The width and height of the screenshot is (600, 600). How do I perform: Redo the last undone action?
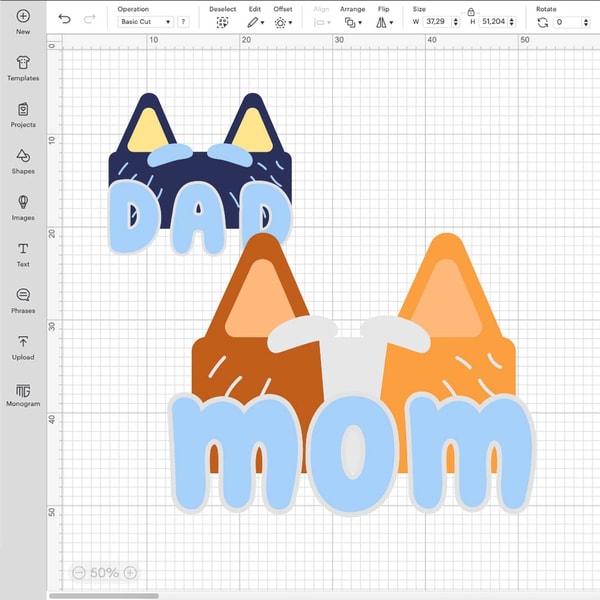coord(90,19)
